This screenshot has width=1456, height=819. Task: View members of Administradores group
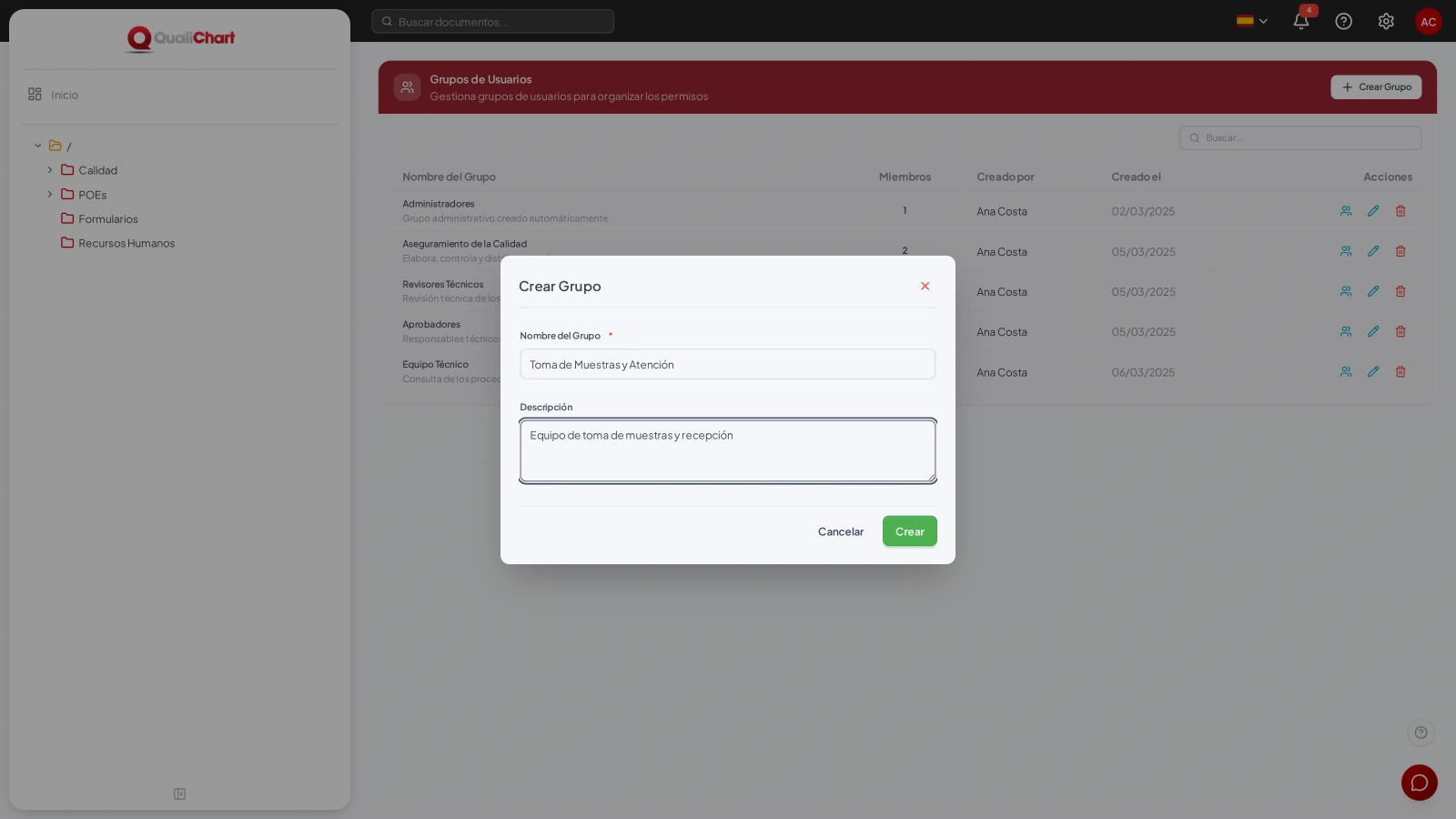[1346, 211]
